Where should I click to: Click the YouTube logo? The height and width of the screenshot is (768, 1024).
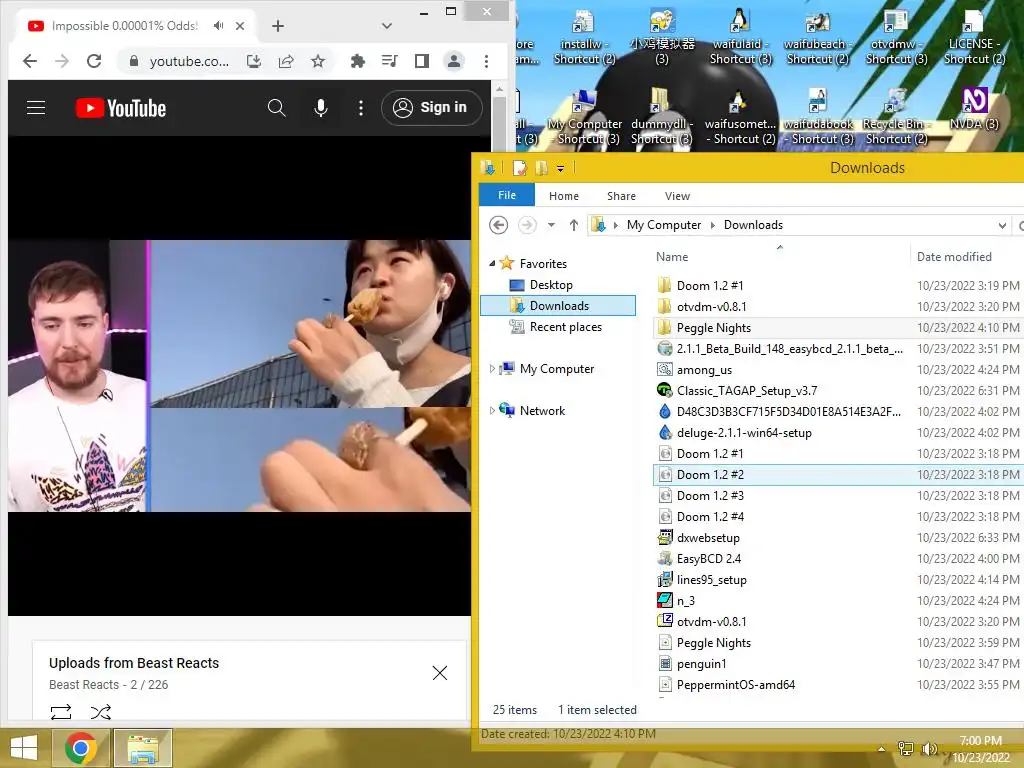121,108
